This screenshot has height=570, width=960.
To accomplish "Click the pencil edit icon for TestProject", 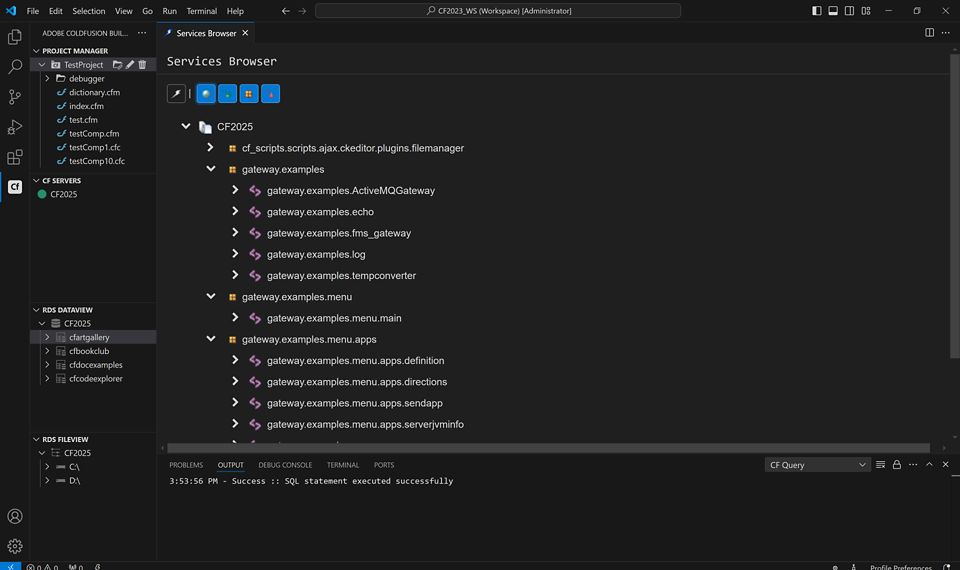I will click(x=130, y=65).
